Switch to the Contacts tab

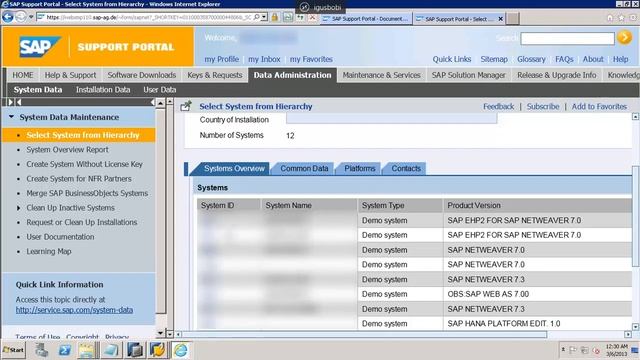click(x=406, y=169)
